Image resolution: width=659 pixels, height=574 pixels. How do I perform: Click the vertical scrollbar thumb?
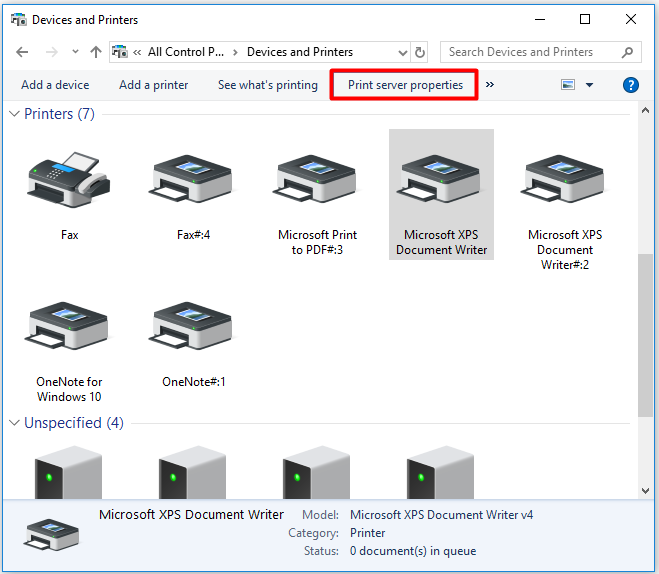(x=645, y=335)
